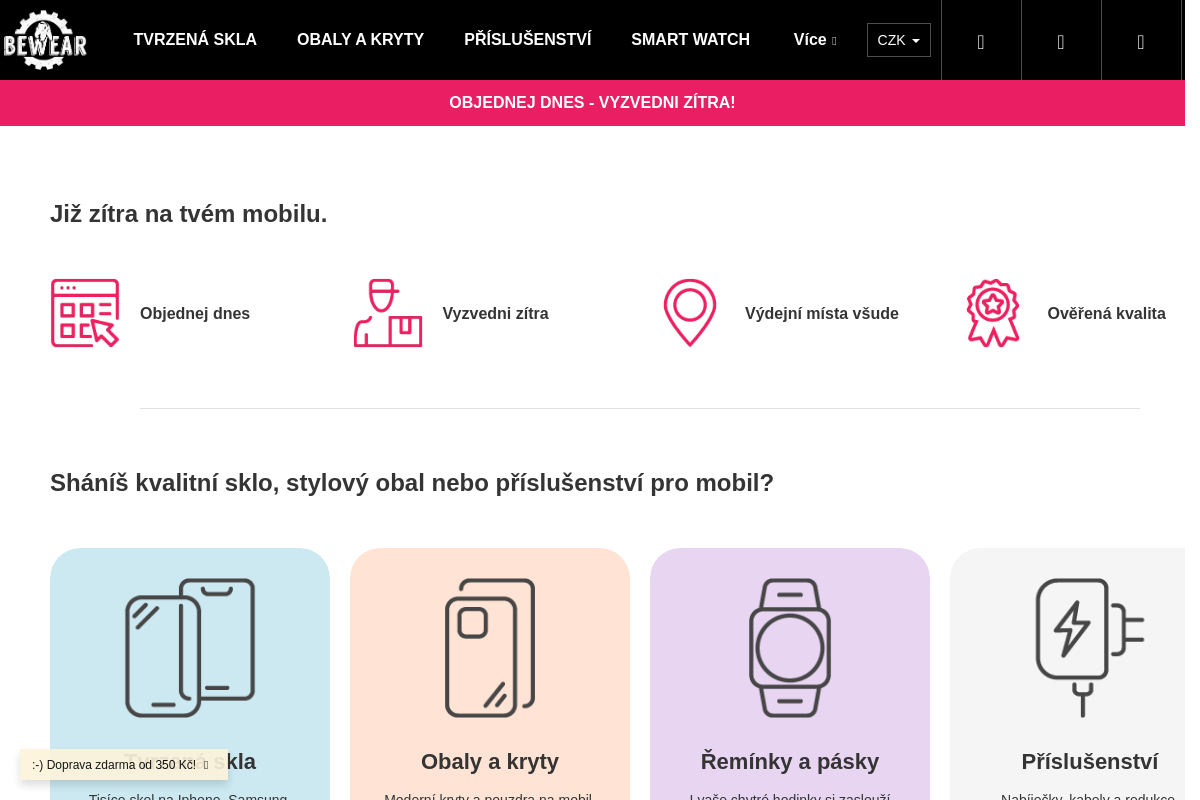The image size is (1200, 800).
Task: Click the location pin icon
Action: coord(690,313)
